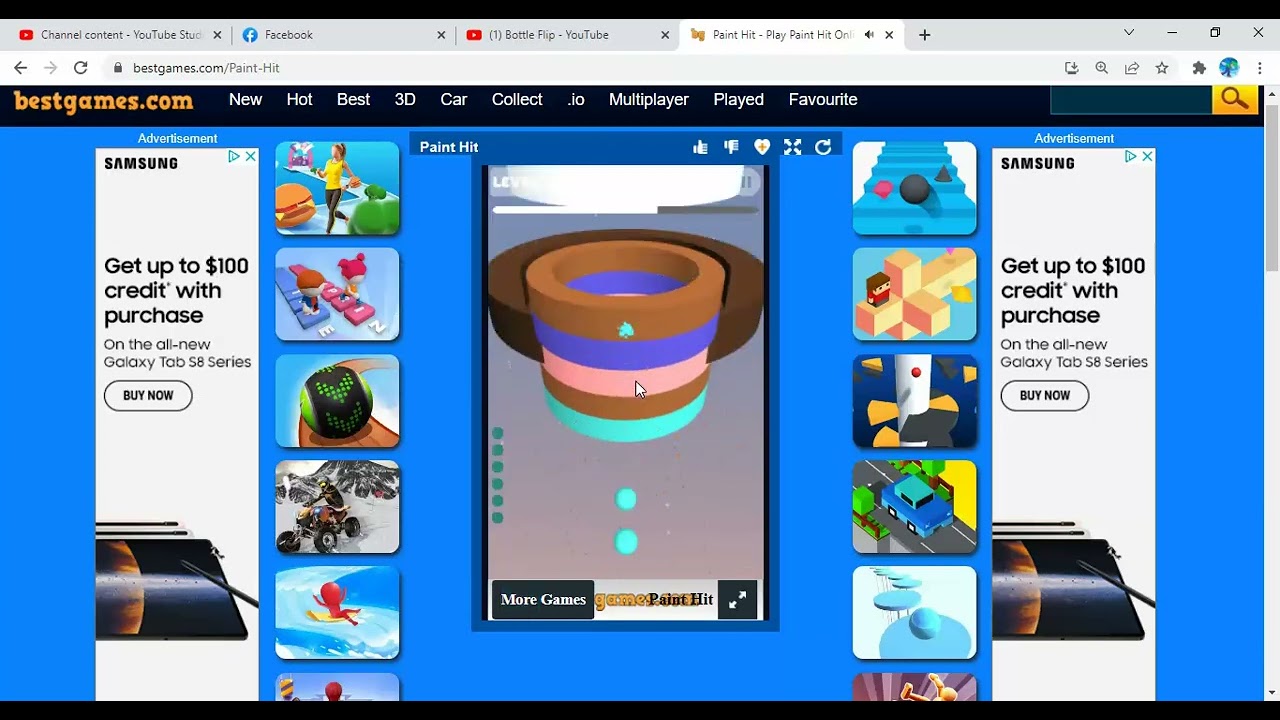Close the Facebook tab

tap(441, 35)
